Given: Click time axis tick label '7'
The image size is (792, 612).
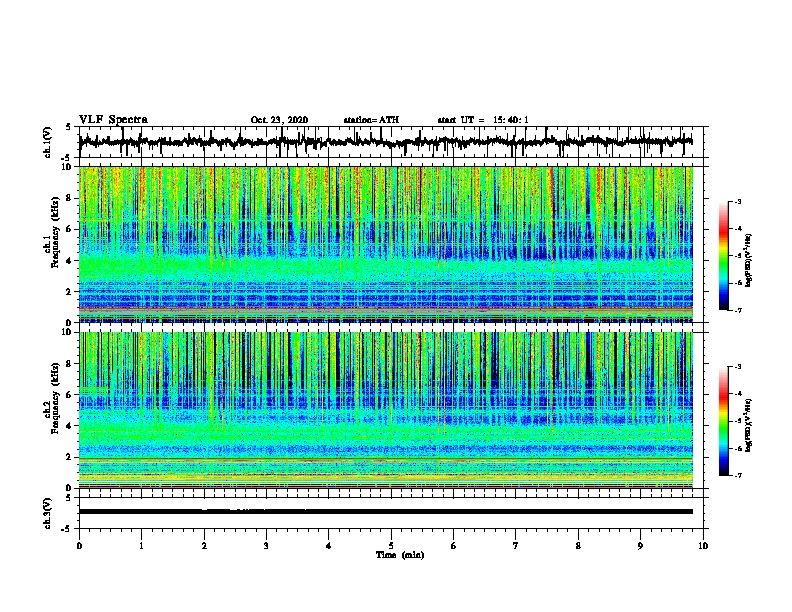Looking at the screenshot, I should point(516,546).
